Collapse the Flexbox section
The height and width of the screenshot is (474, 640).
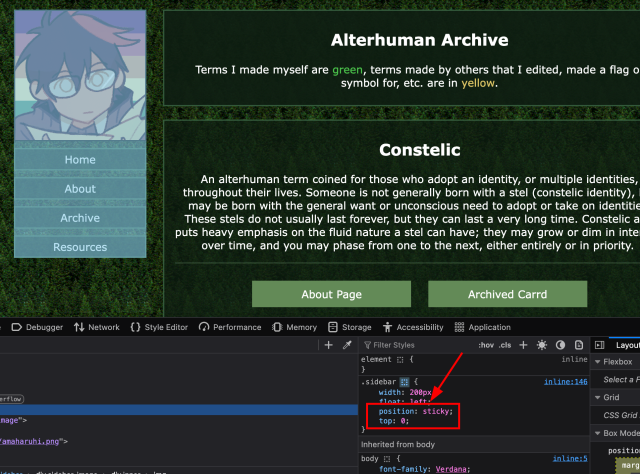pyautogui.click(x=598, y=362)
